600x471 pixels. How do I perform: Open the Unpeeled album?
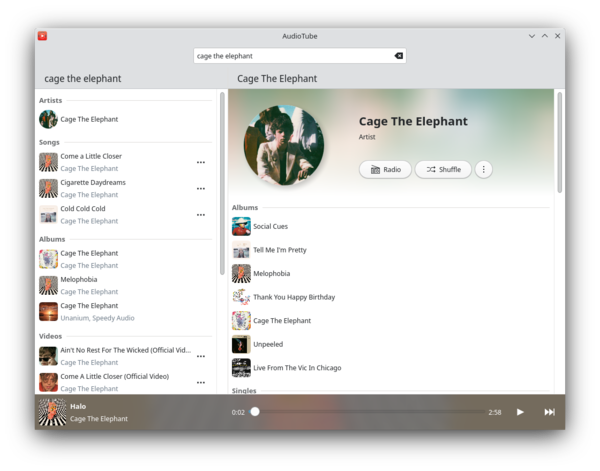click(390, 344)
